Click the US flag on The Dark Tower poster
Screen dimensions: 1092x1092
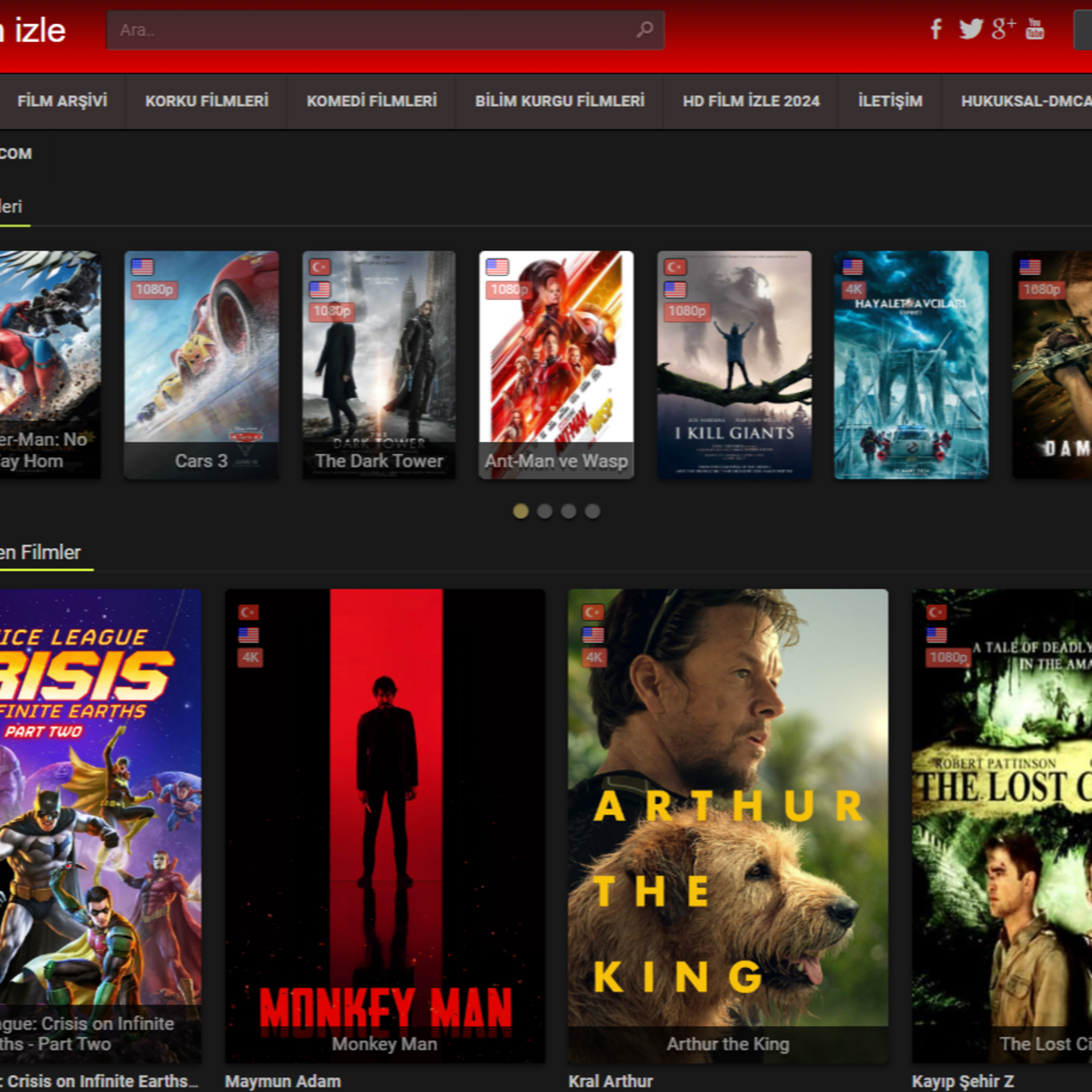tap(320, 289)
